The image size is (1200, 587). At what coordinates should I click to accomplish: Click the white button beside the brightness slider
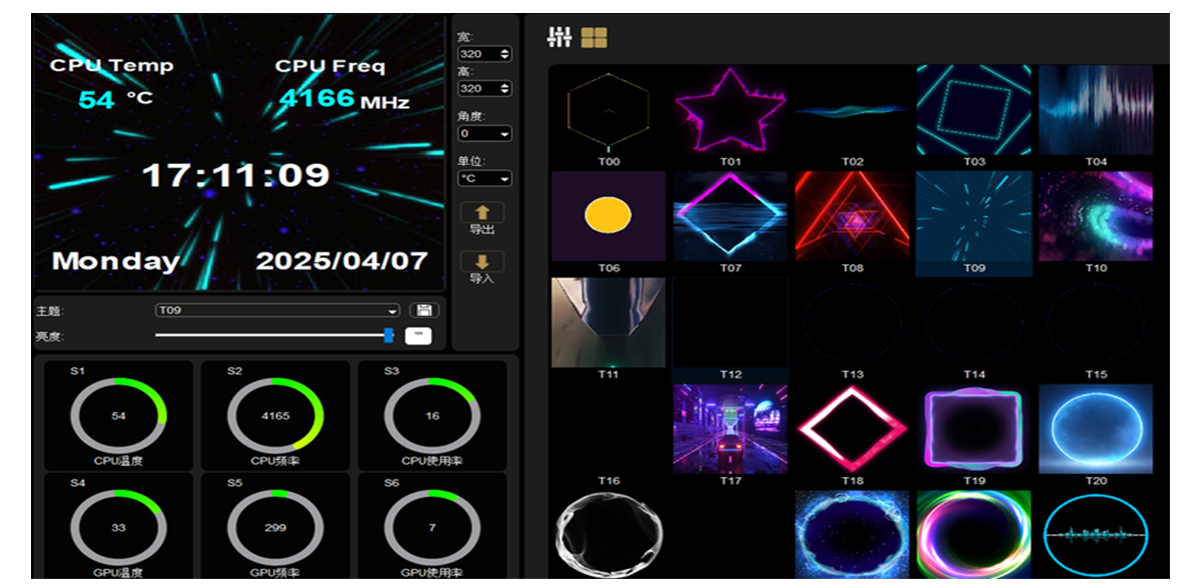pos(418,336)
